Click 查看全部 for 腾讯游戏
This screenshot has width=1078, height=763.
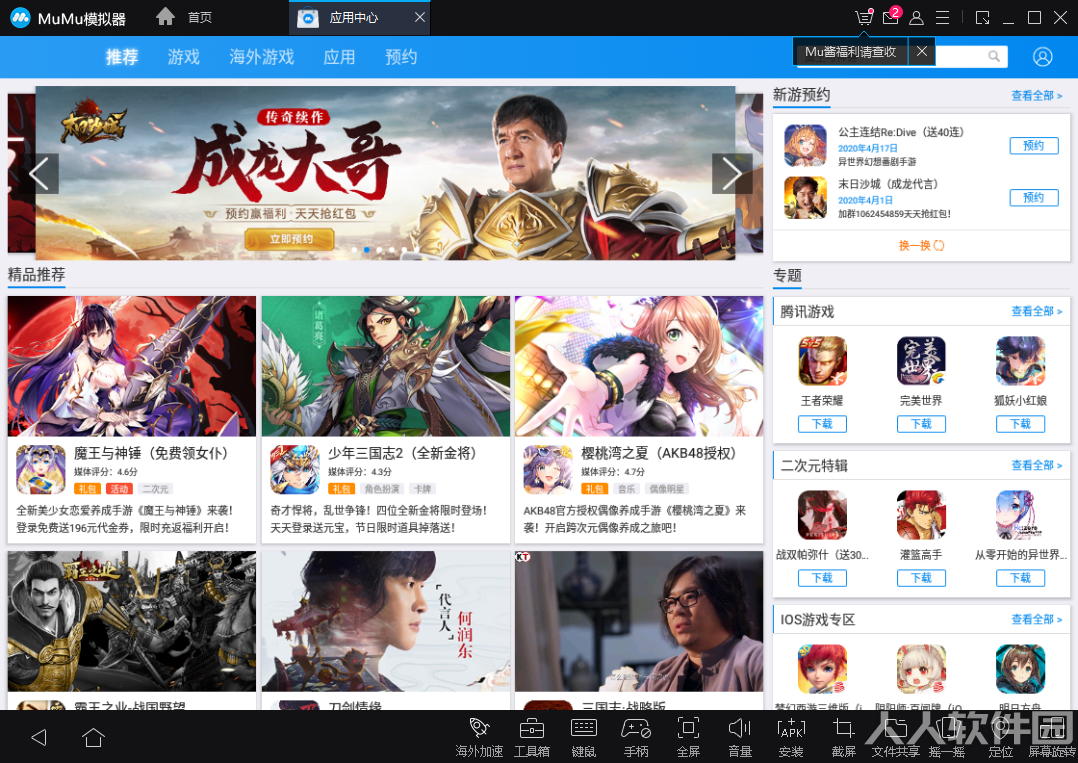point(1036,311)
